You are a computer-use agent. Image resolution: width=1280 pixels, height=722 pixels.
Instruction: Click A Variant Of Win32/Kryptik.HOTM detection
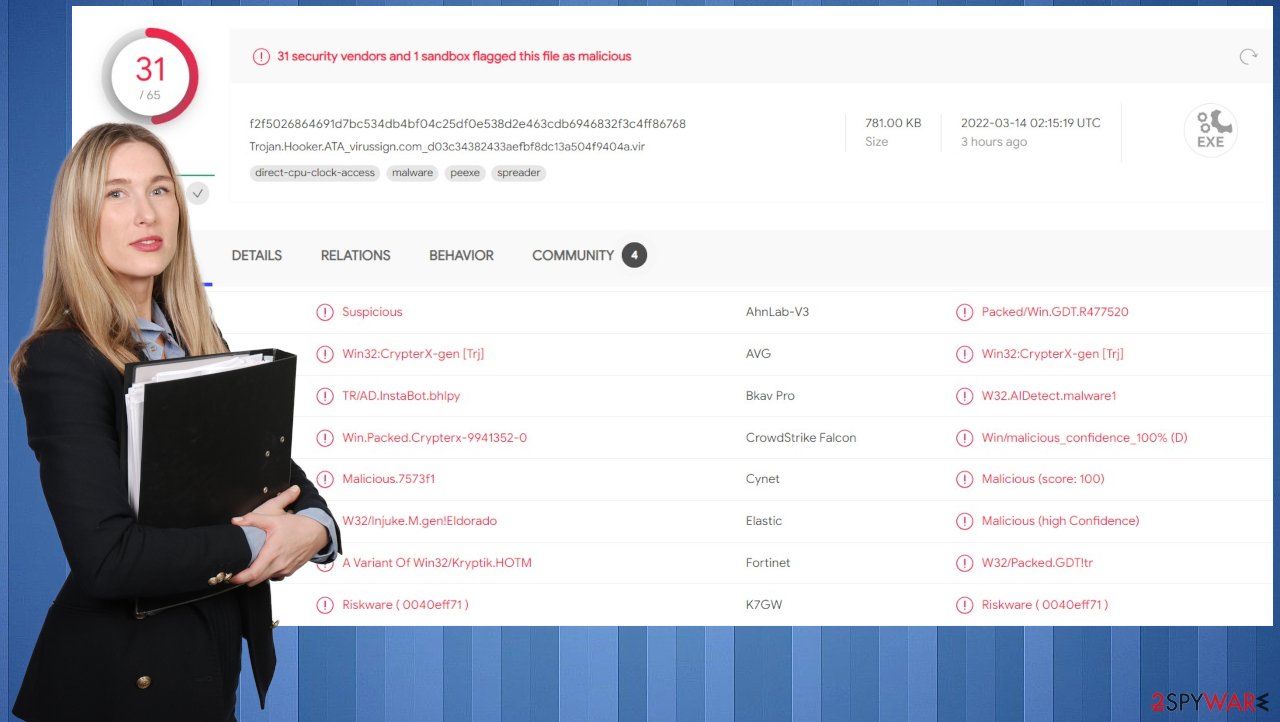click(437, 563)
